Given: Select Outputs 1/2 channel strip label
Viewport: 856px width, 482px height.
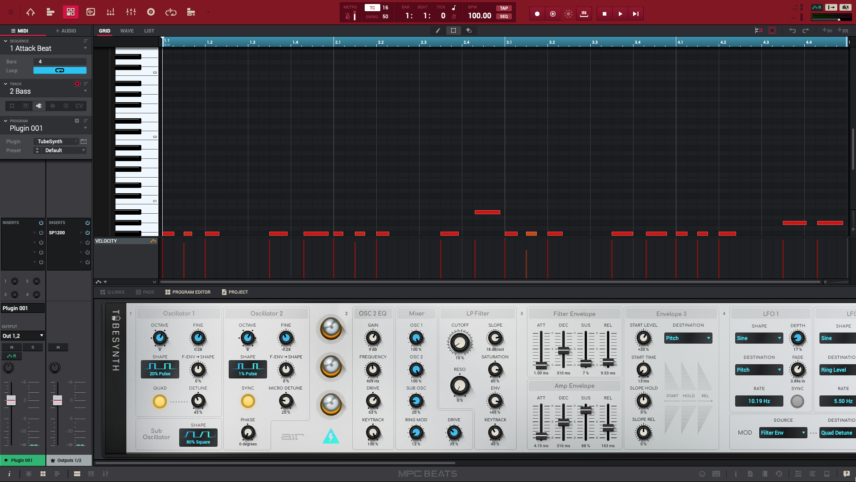Looking at the screenshot, I should tap(69, 461).
